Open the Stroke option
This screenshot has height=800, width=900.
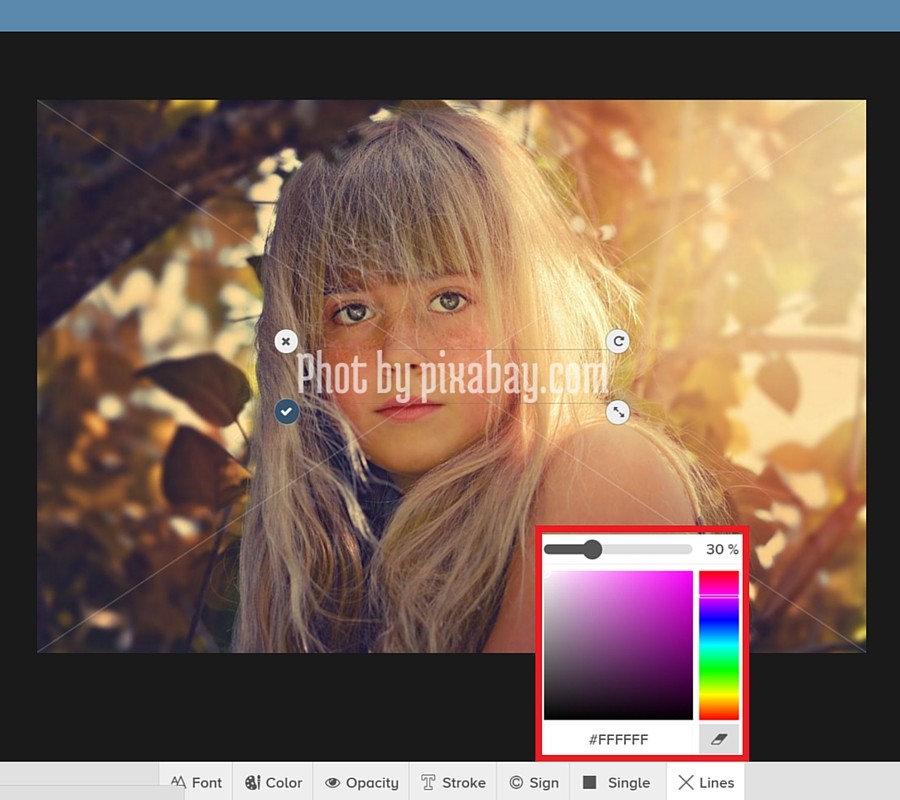[453, 782]
